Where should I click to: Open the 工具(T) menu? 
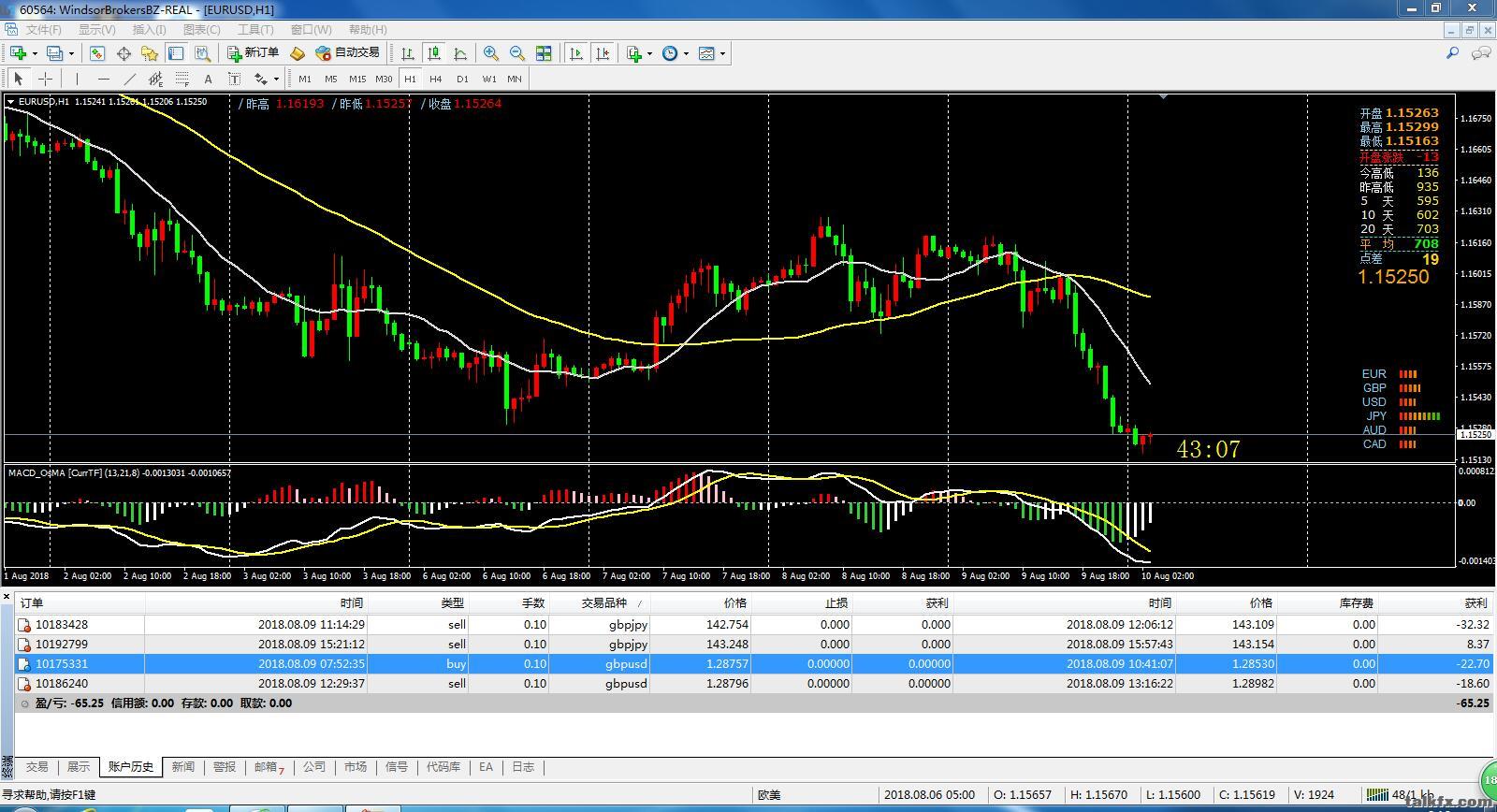pyautogui.click(x=255, y=30)
